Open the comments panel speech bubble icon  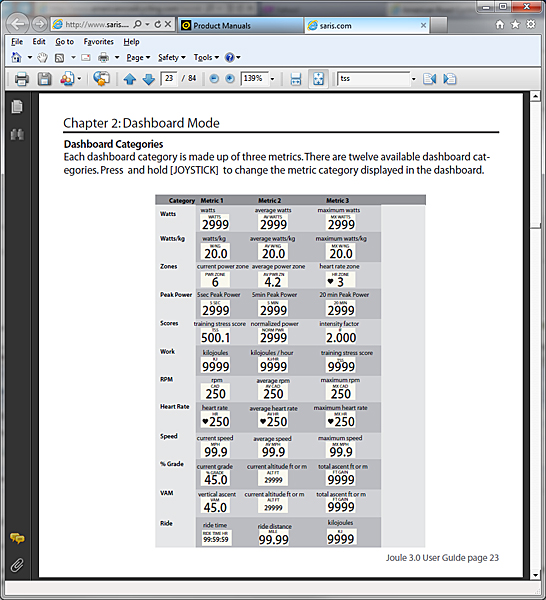[17, 538]
